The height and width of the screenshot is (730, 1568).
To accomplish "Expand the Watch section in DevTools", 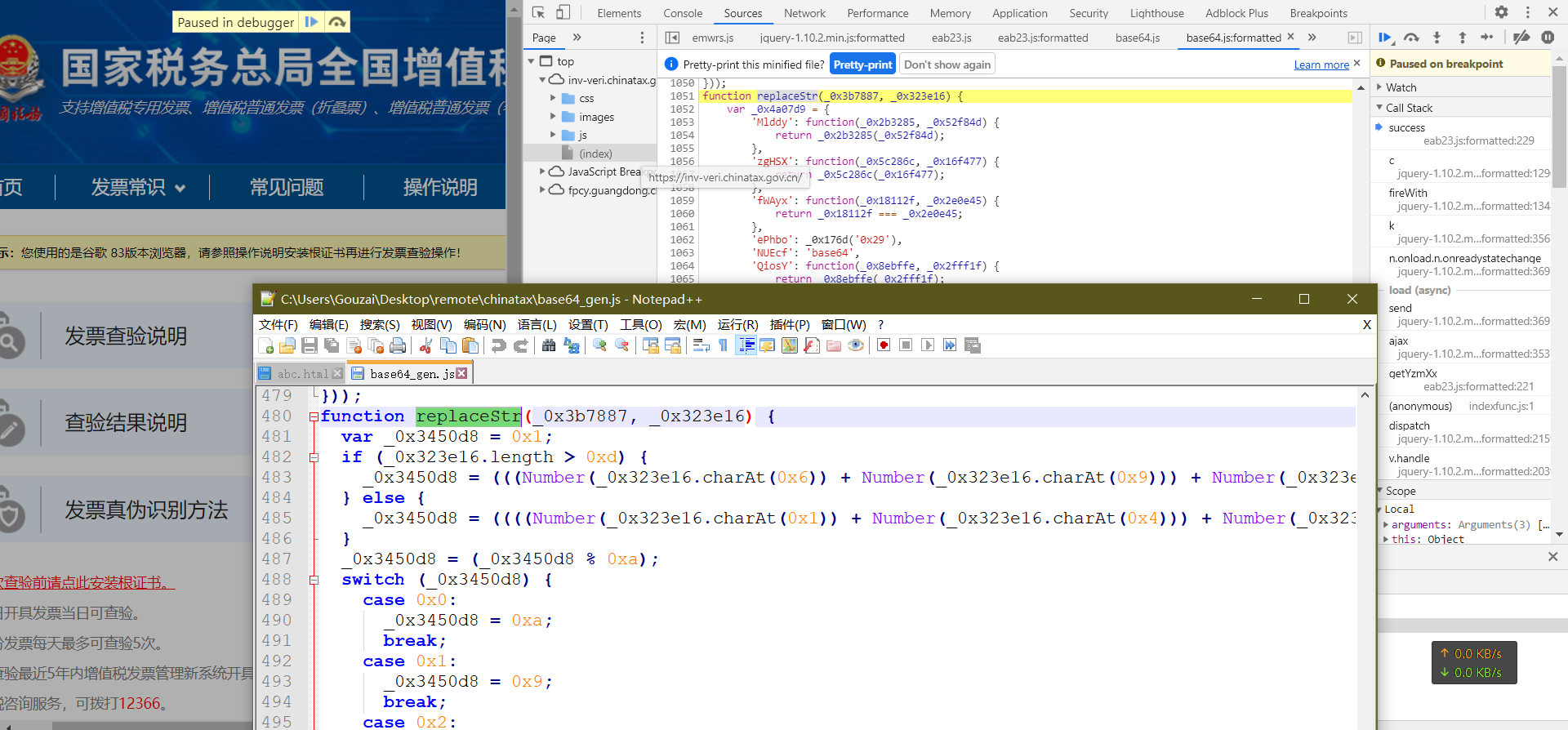I will (1379, 87).
